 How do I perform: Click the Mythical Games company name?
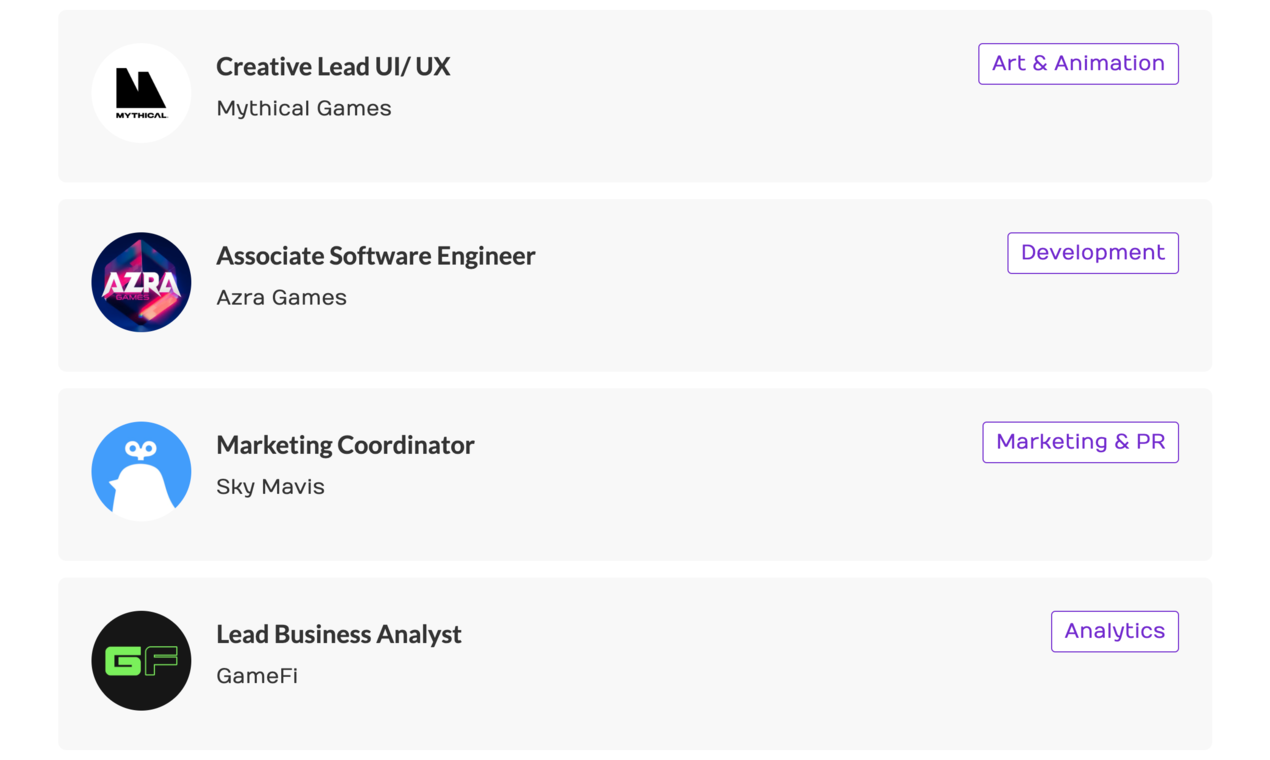click(304, 108)
